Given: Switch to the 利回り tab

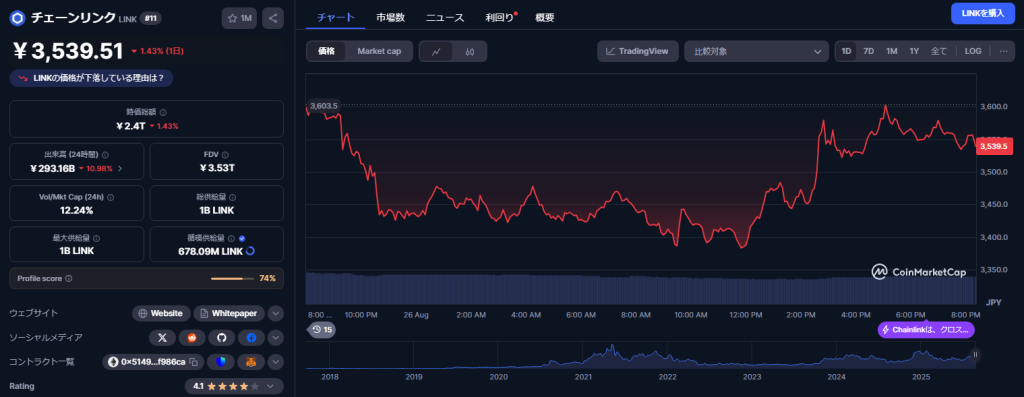Looking at the screenshot, I should point(500,18).
